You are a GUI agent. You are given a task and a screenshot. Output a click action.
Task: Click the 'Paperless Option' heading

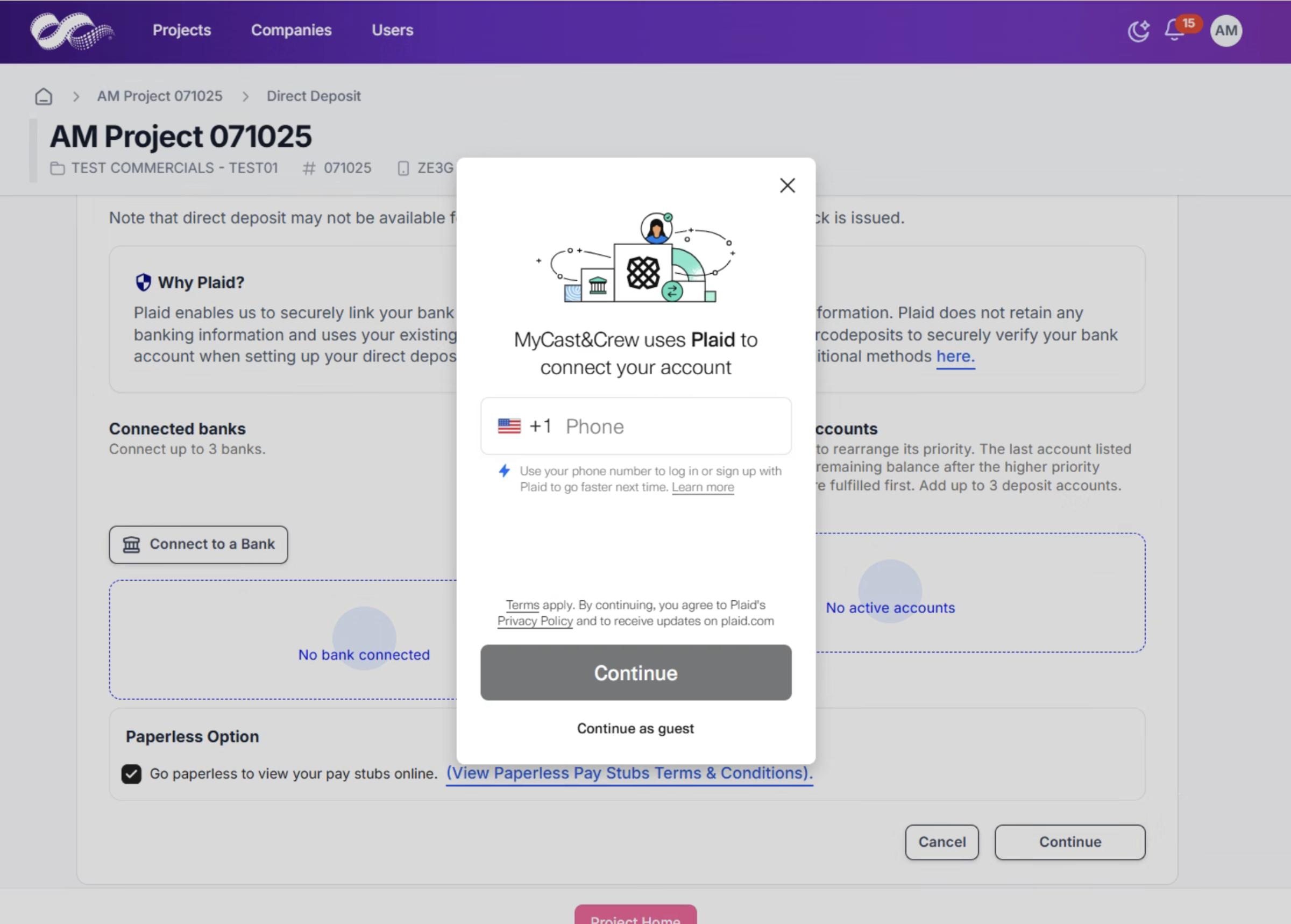coord(193,737)
